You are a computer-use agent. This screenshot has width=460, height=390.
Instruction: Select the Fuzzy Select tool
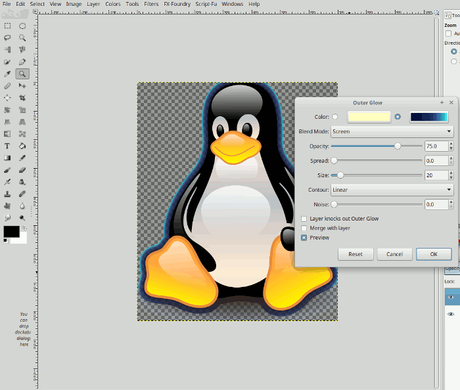tap(22, 38)
